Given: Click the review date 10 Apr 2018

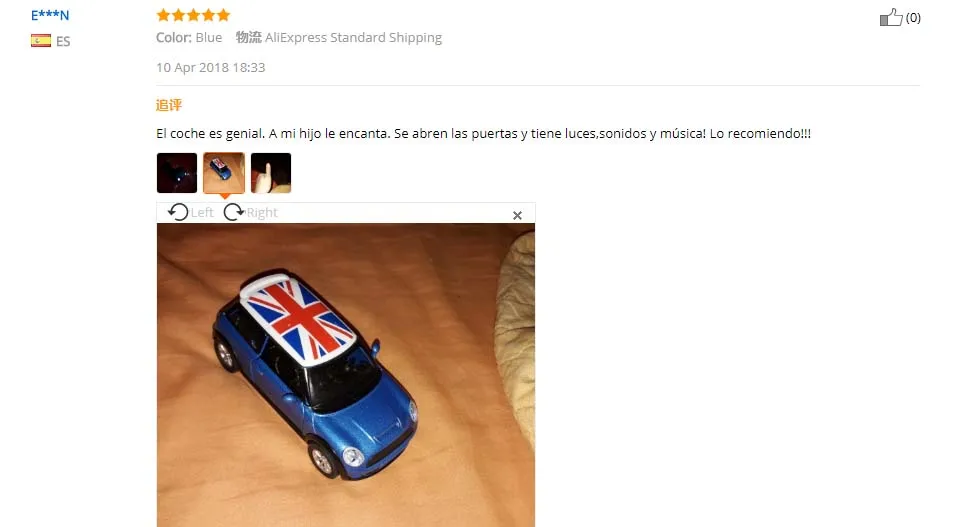Looking at the screenshot, I should (211, 68).
